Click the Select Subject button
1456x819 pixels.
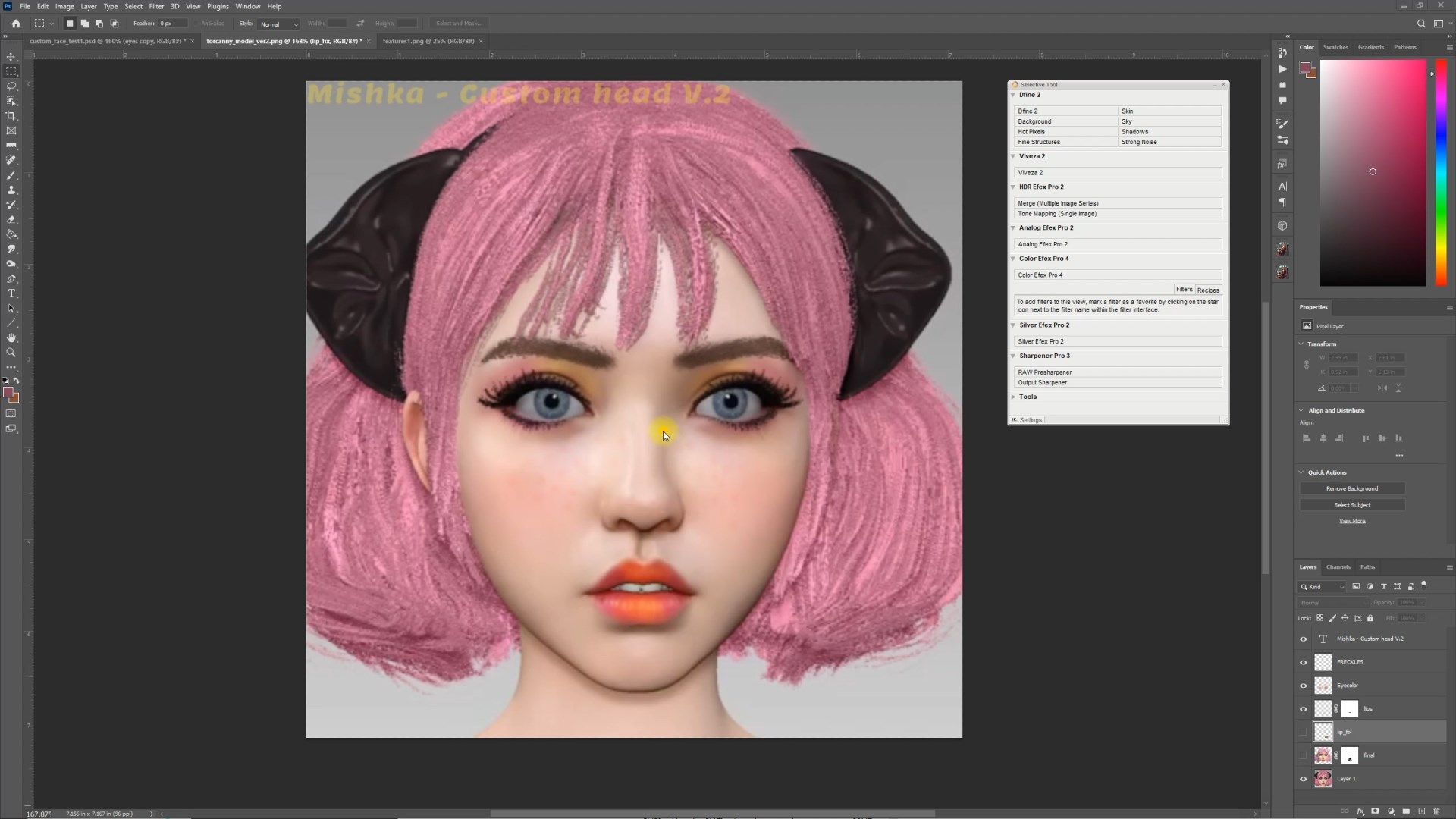(1352, 505)
